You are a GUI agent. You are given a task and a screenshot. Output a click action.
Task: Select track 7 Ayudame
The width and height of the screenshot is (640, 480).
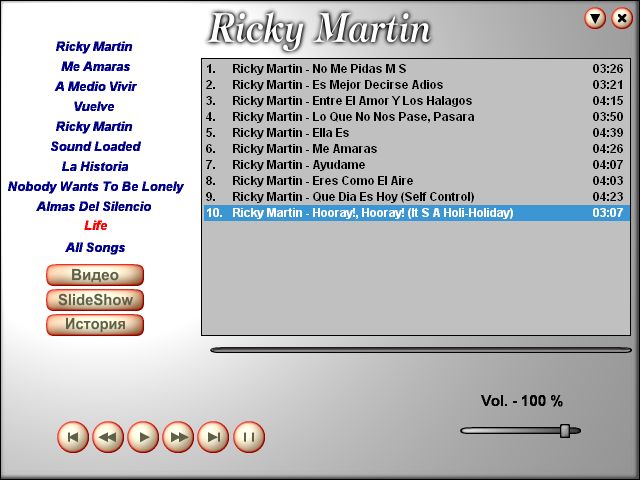(x=416, y=164)
